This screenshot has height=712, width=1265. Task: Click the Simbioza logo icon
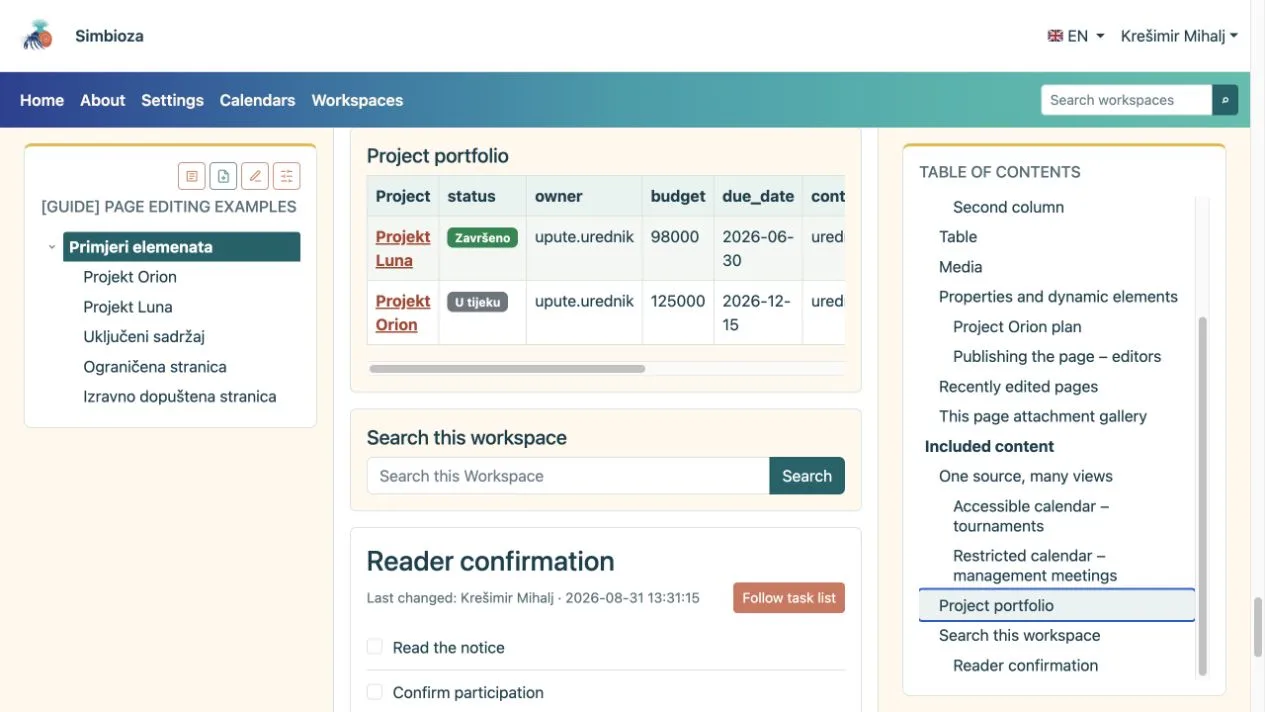[38, 36]
